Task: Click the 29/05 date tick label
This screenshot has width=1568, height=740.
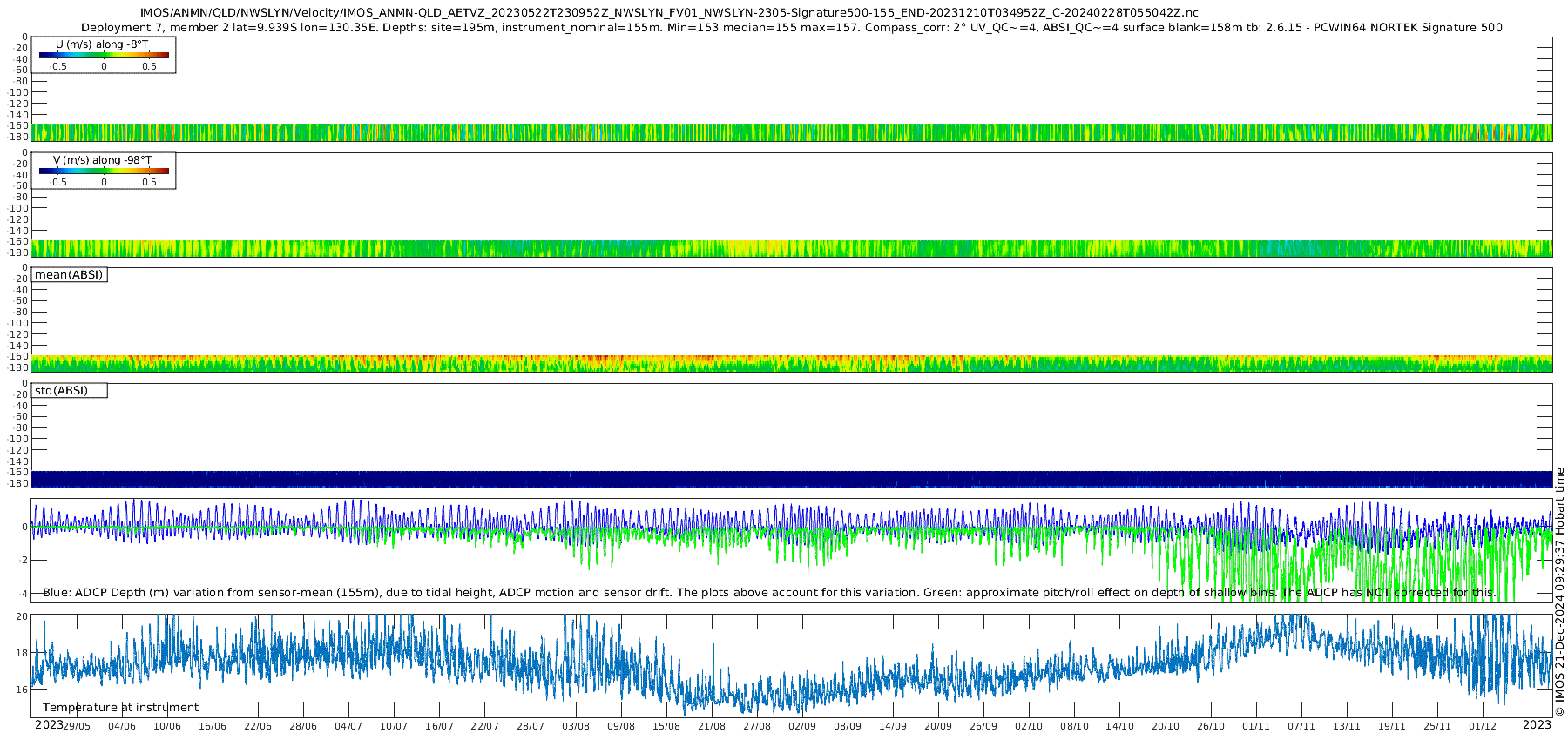Action: point(77,726)
